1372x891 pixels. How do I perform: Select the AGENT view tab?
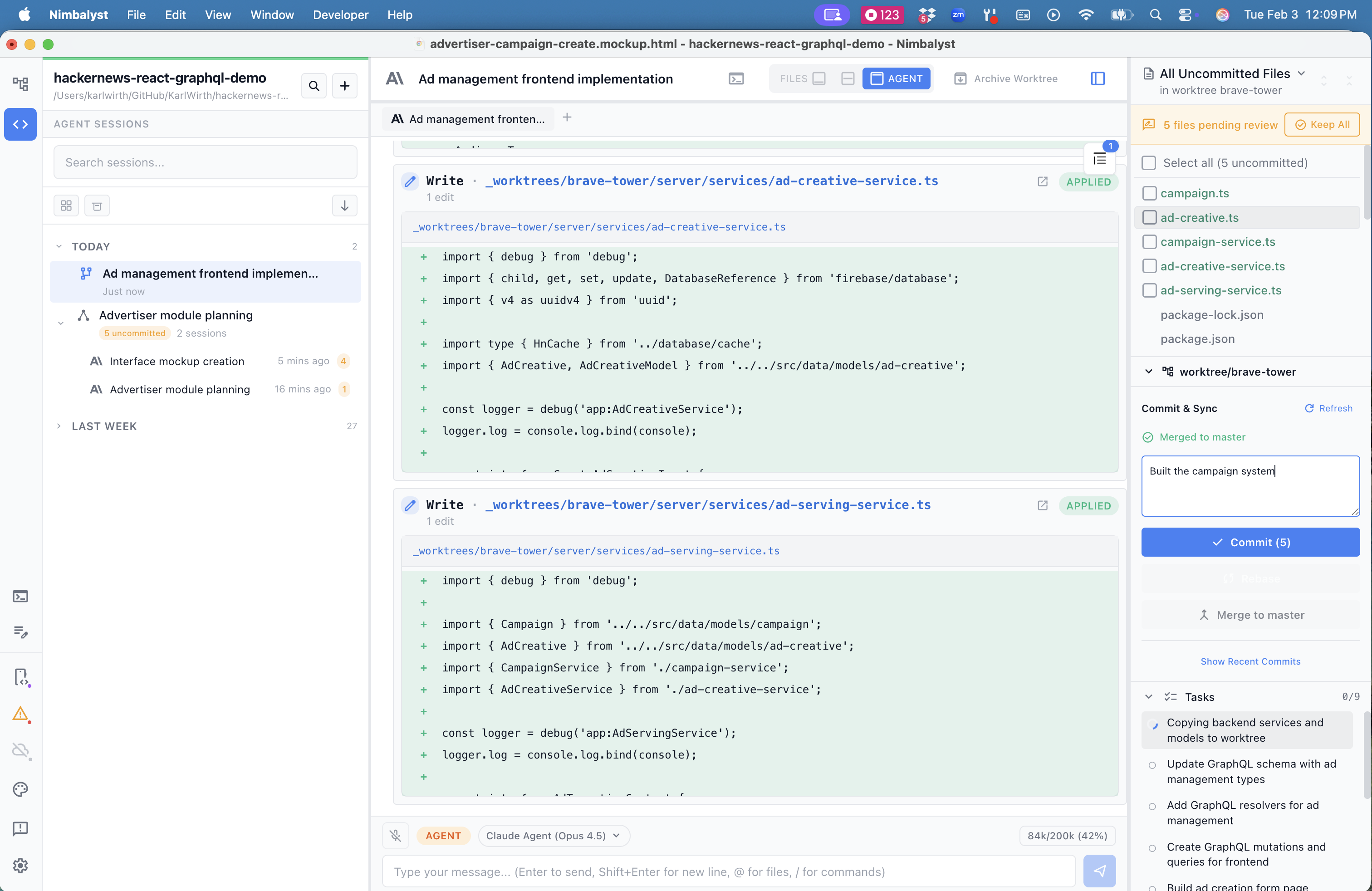tap(896, 79)
